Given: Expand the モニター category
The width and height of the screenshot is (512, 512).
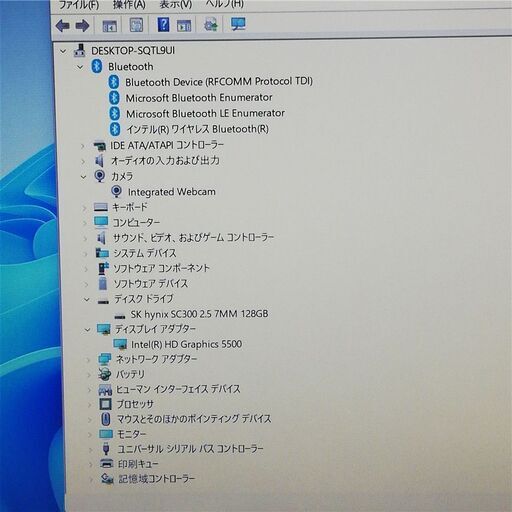Looking at the screenshot, I should pyautogui.click(x=90, y=435).
